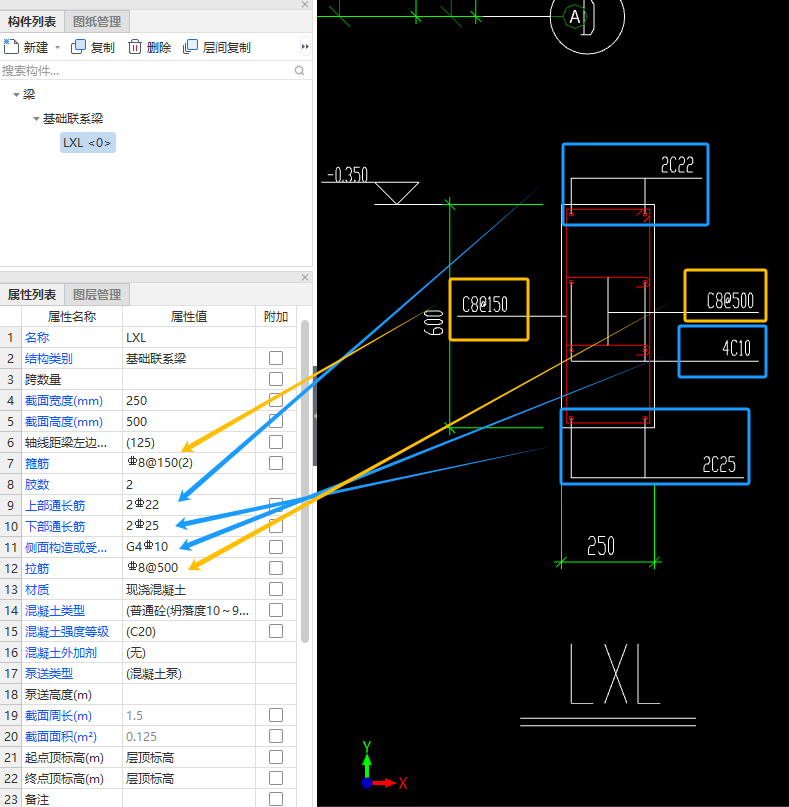The image size is (789, 807).
Task: Toggle the 材质 附加 checkbox
Action: 276,589
